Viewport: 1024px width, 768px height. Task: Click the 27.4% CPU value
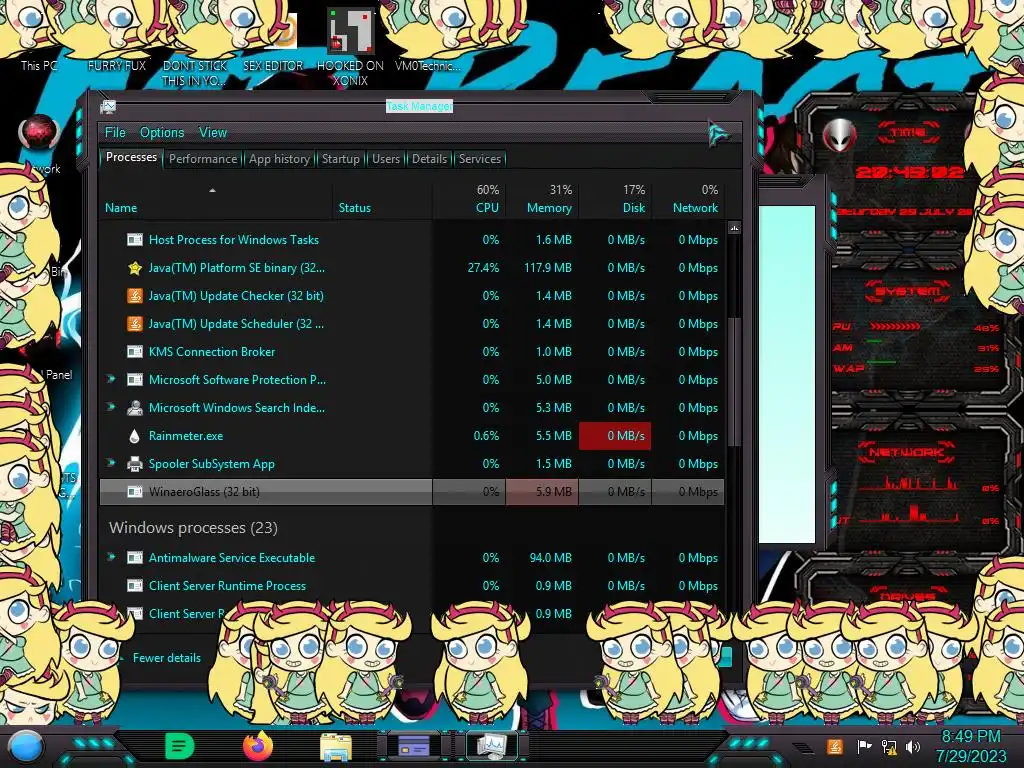pos(483,268)
